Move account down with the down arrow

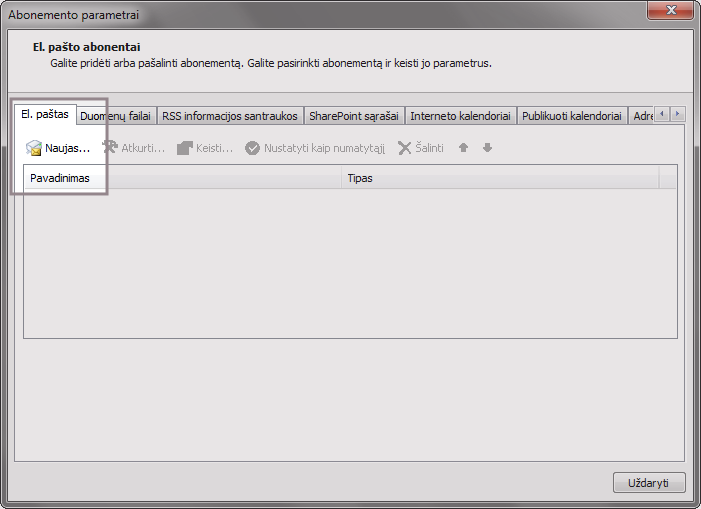pos(487,148)
